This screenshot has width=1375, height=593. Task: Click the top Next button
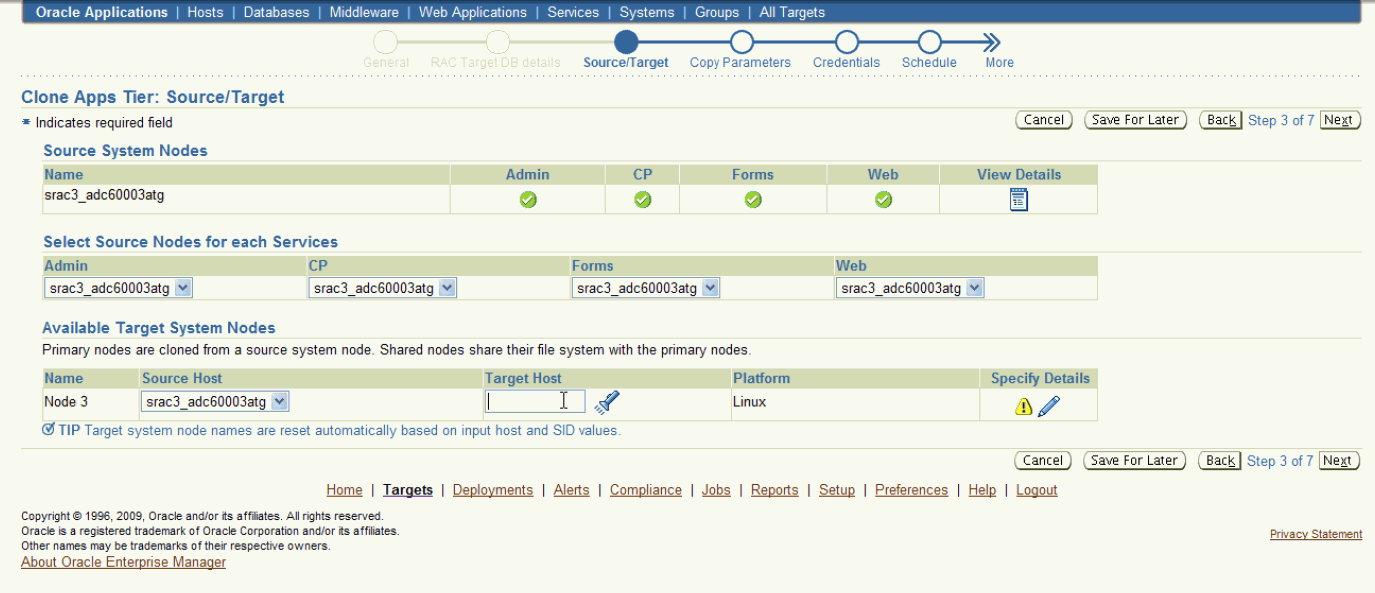(1338, 120)
